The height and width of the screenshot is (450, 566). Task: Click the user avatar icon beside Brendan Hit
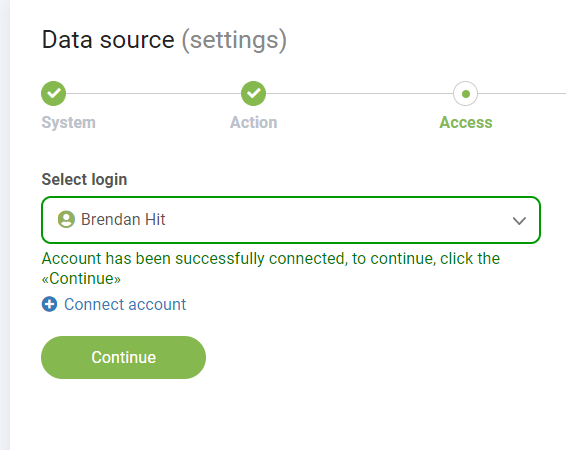coord(66,219)
